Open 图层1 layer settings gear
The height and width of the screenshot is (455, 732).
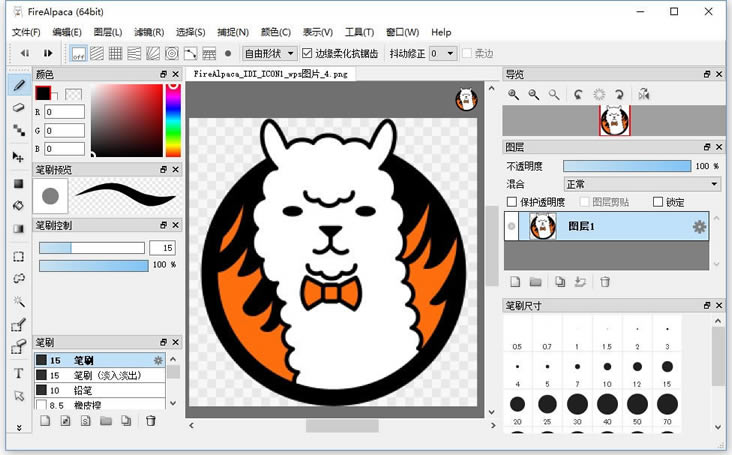(699, 227)
